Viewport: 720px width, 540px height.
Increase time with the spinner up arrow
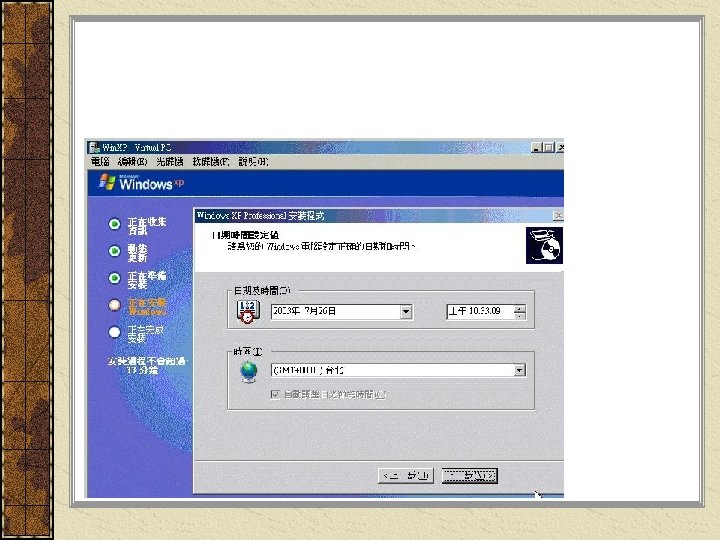pyautogui.click(x=520, y=308)
